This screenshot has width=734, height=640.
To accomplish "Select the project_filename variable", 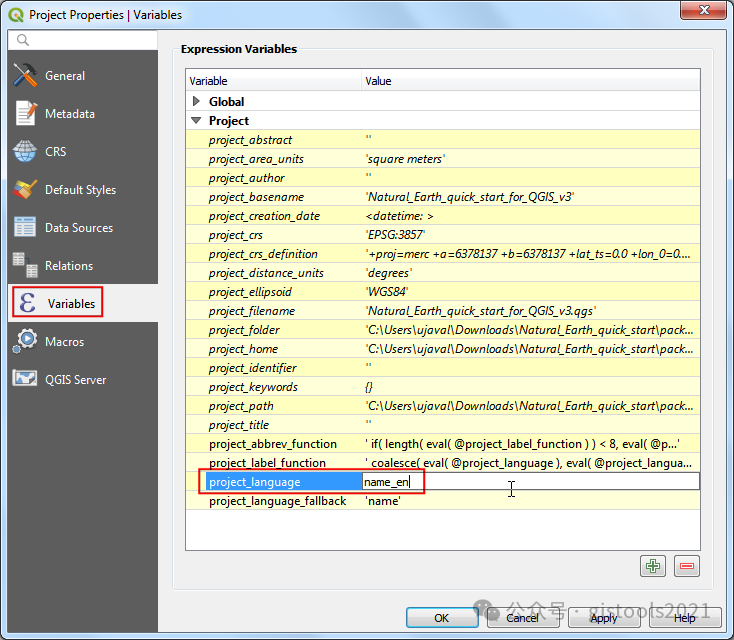I will coord(252,311).
